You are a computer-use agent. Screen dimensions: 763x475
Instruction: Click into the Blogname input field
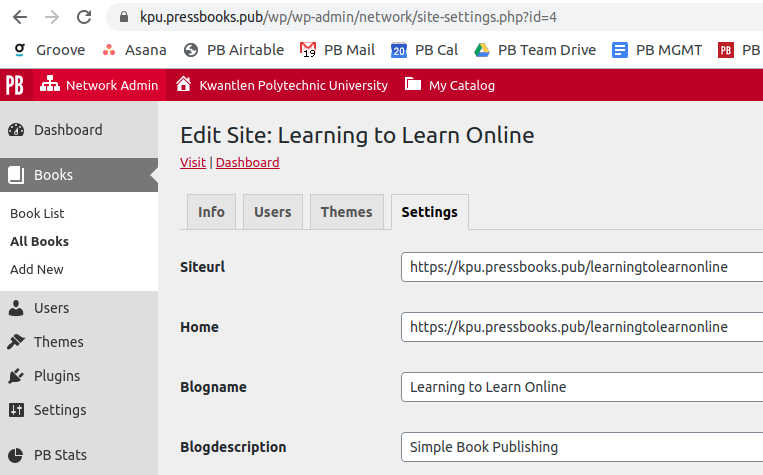pos(580,387)
